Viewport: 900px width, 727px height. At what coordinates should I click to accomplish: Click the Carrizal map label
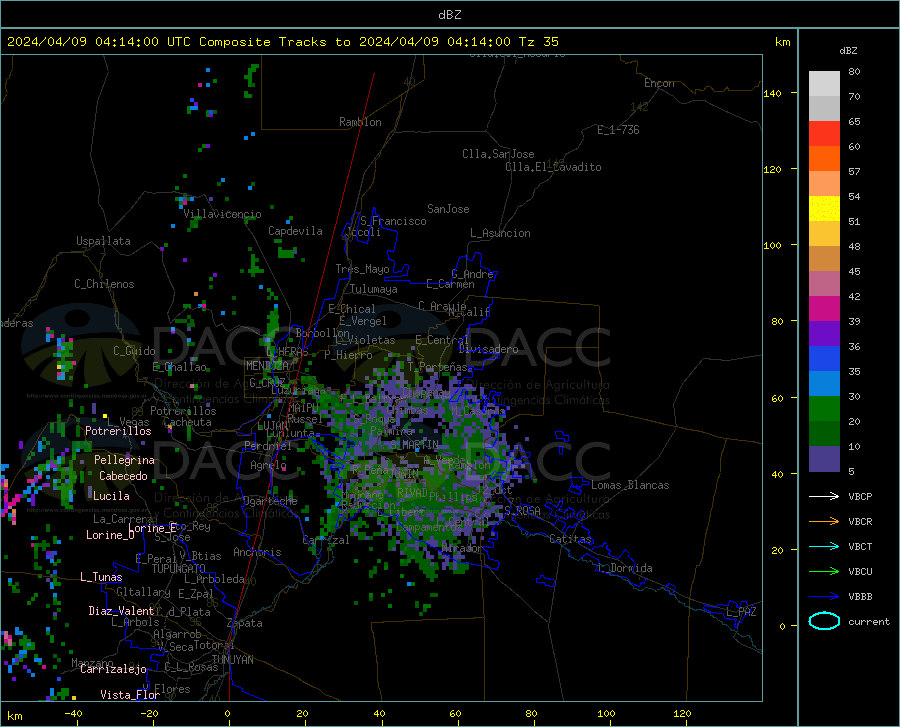click(326, 540)
